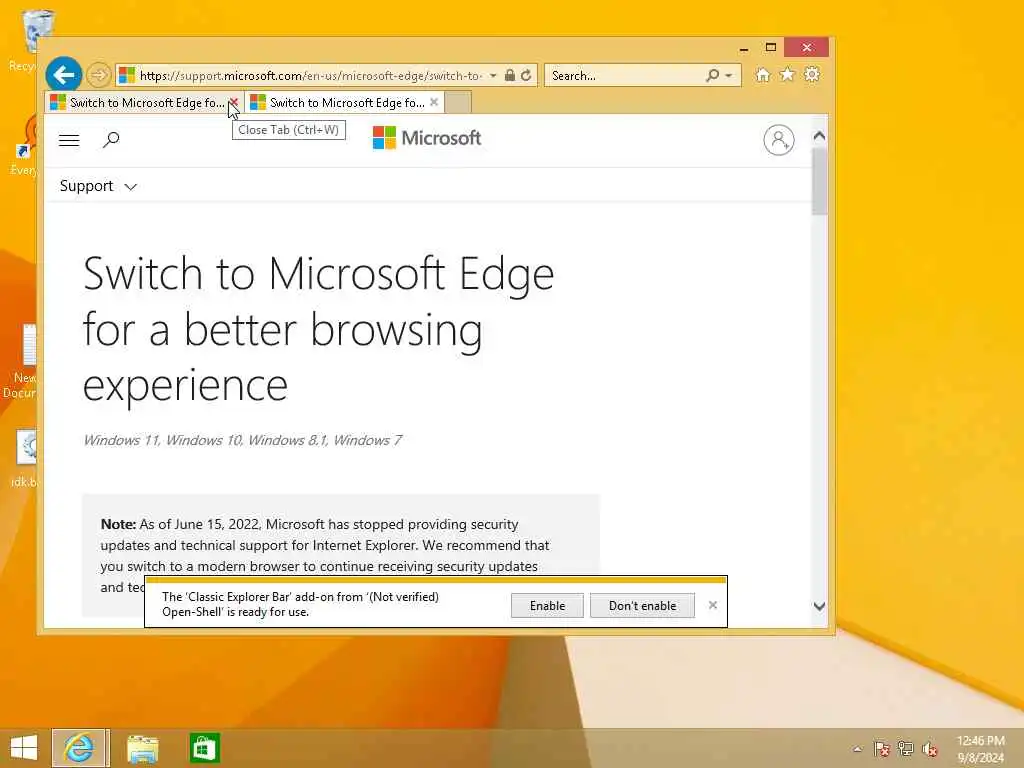Open a new tab with the blank tab button
The width and height of the screenshot is (1024, 768).
tap(457, 103)
